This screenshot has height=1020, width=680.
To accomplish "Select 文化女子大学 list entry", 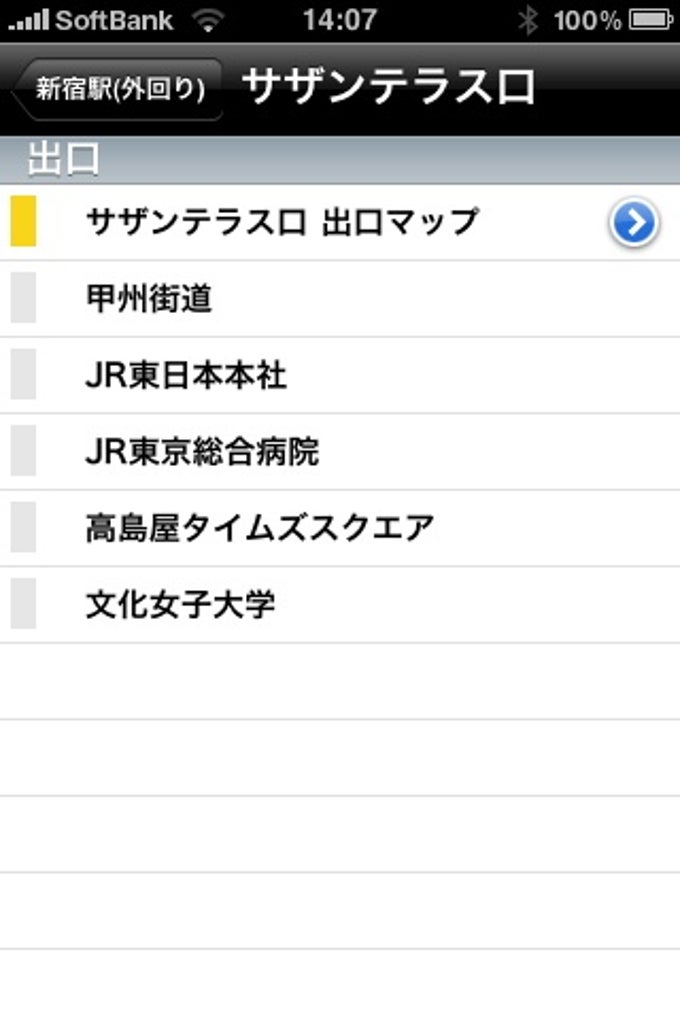I will click(x=340, y=604).
